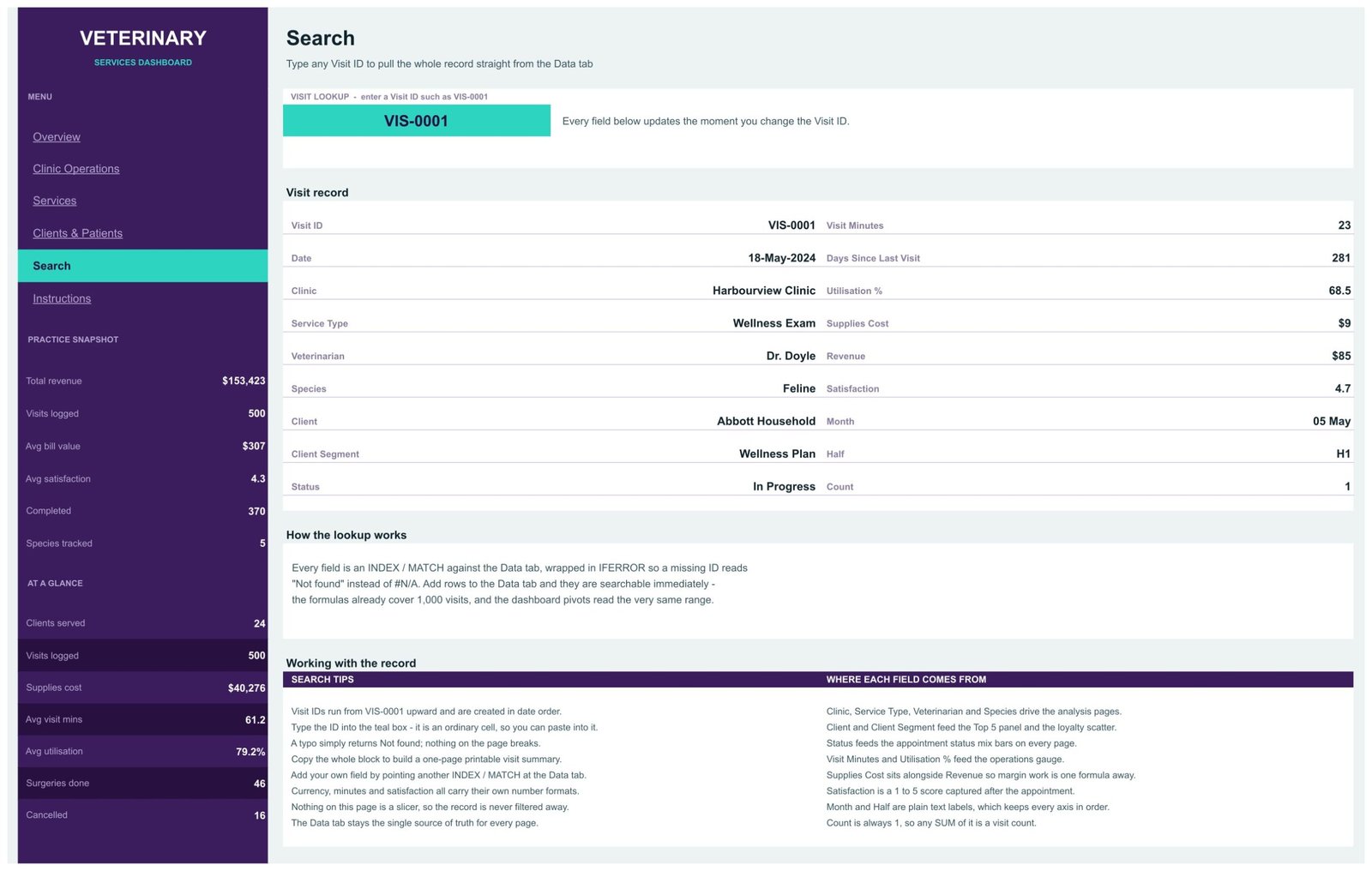
Task: Click the Wellness Plan segment value
Action: [778, 454]
